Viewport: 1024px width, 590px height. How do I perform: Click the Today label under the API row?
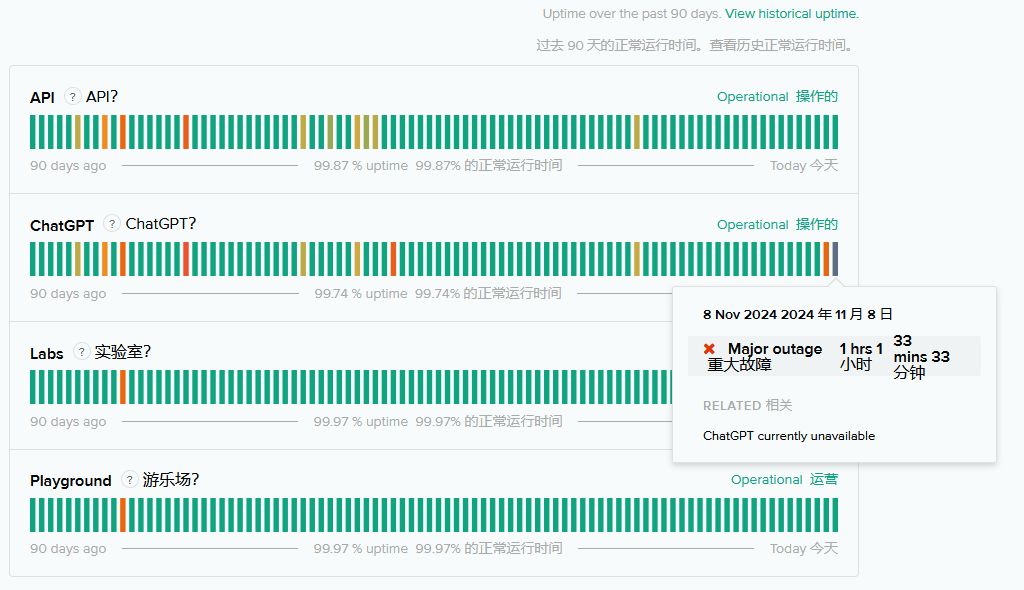(x=787, y=166)
